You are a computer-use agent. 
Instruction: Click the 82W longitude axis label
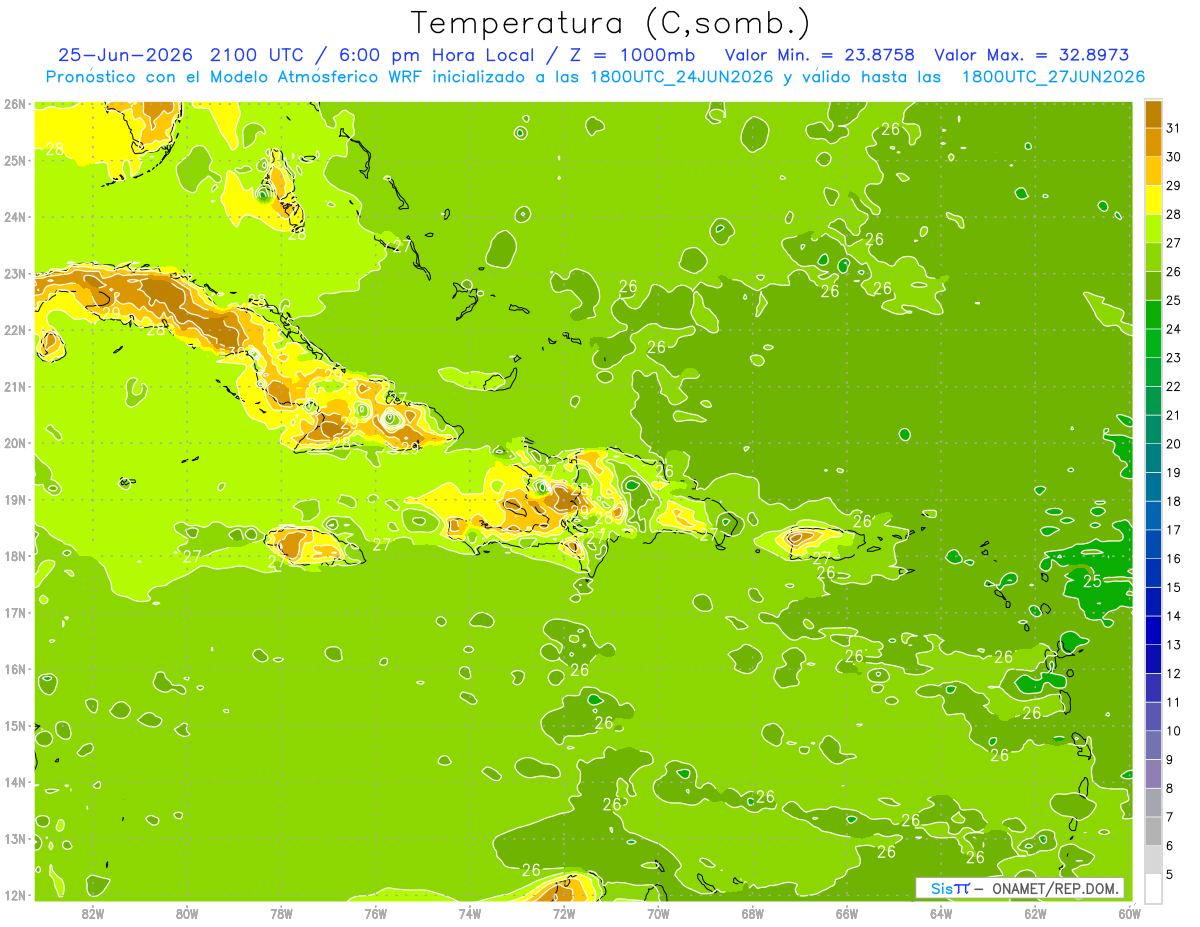pos(93,912)
